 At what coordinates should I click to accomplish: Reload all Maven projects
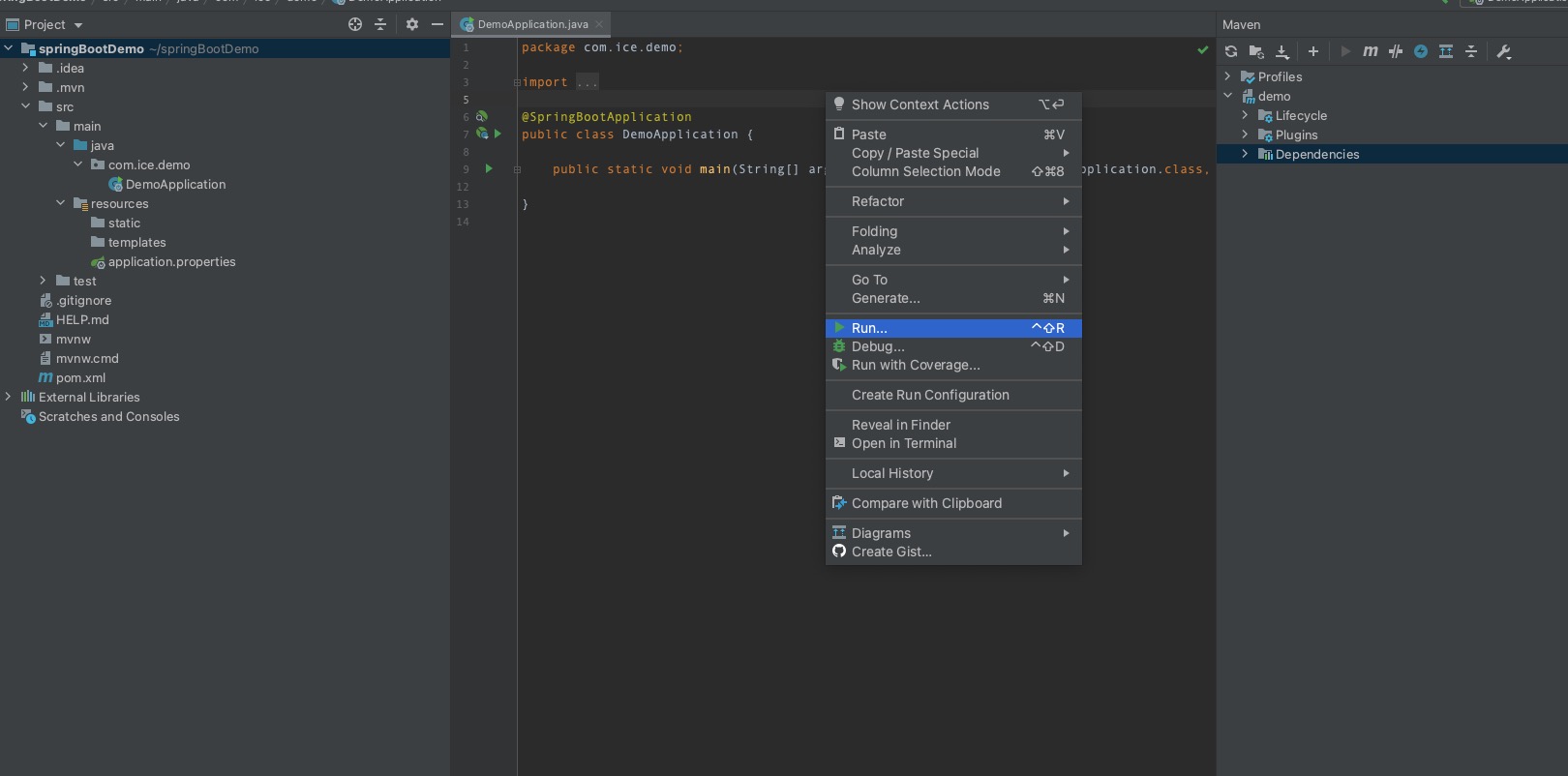tap(1231, 51)
